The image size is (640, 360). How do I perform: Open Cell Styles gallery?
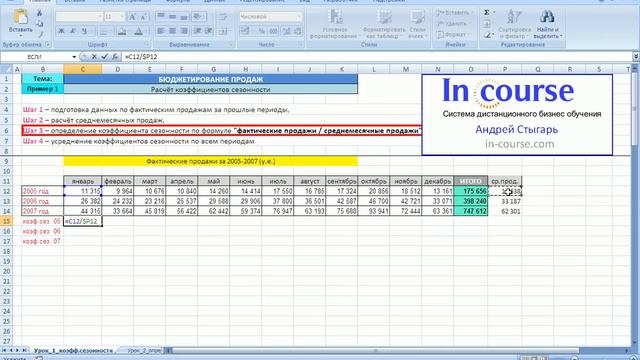(x=417, y=24)
